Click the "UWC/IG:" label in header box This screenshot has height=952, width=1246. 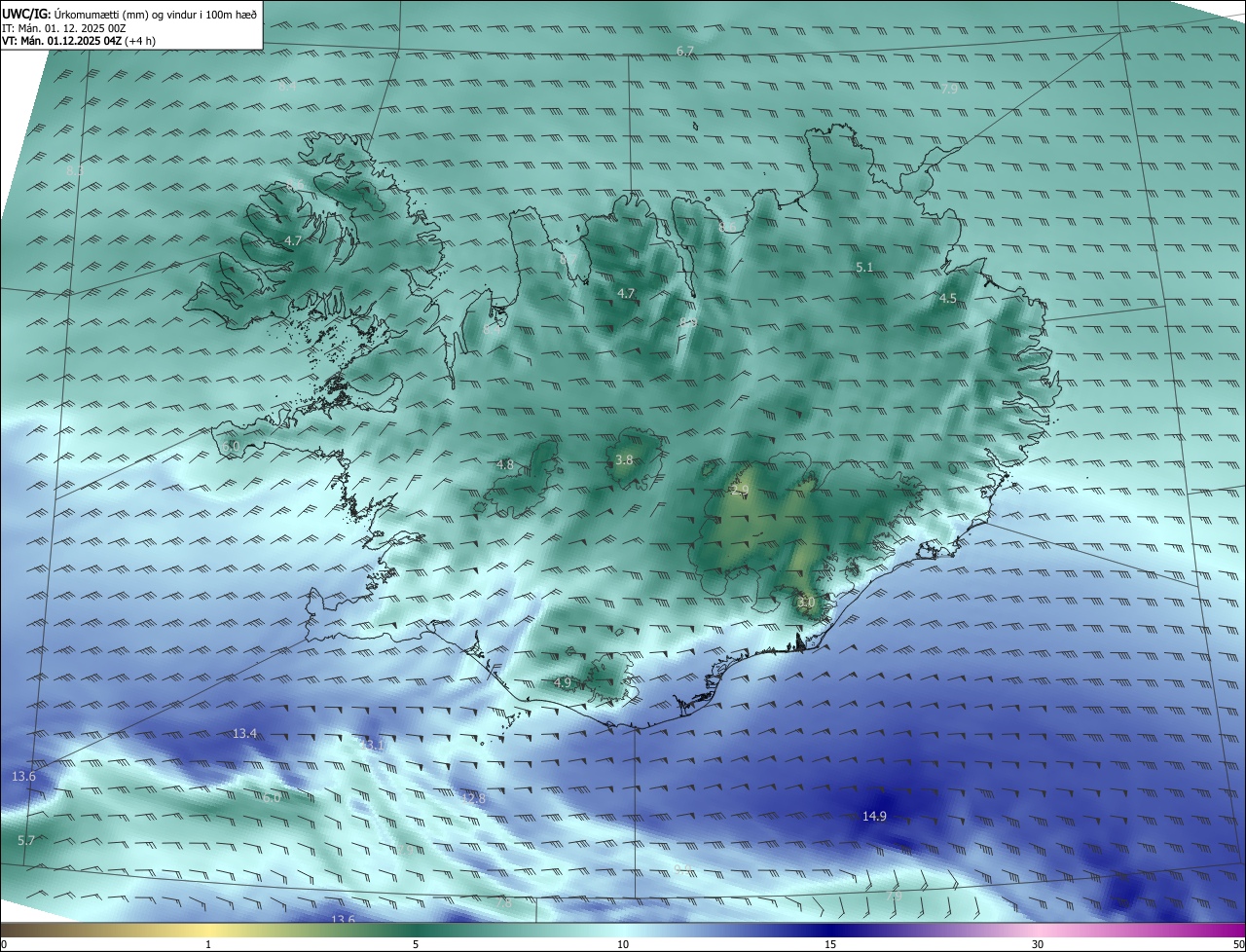click(26, 14)
